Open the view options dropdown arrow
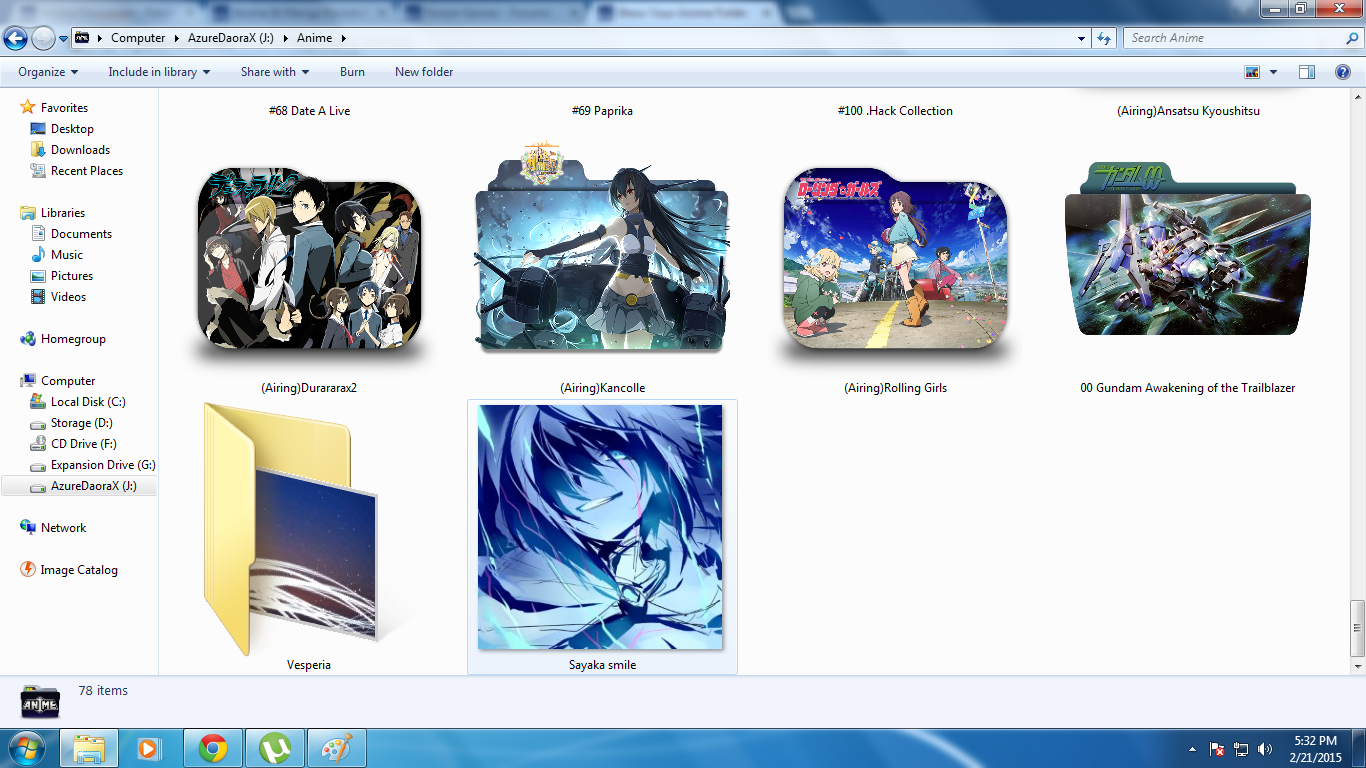This screenshot has height=768, width=1366. tap(1273, 72)
